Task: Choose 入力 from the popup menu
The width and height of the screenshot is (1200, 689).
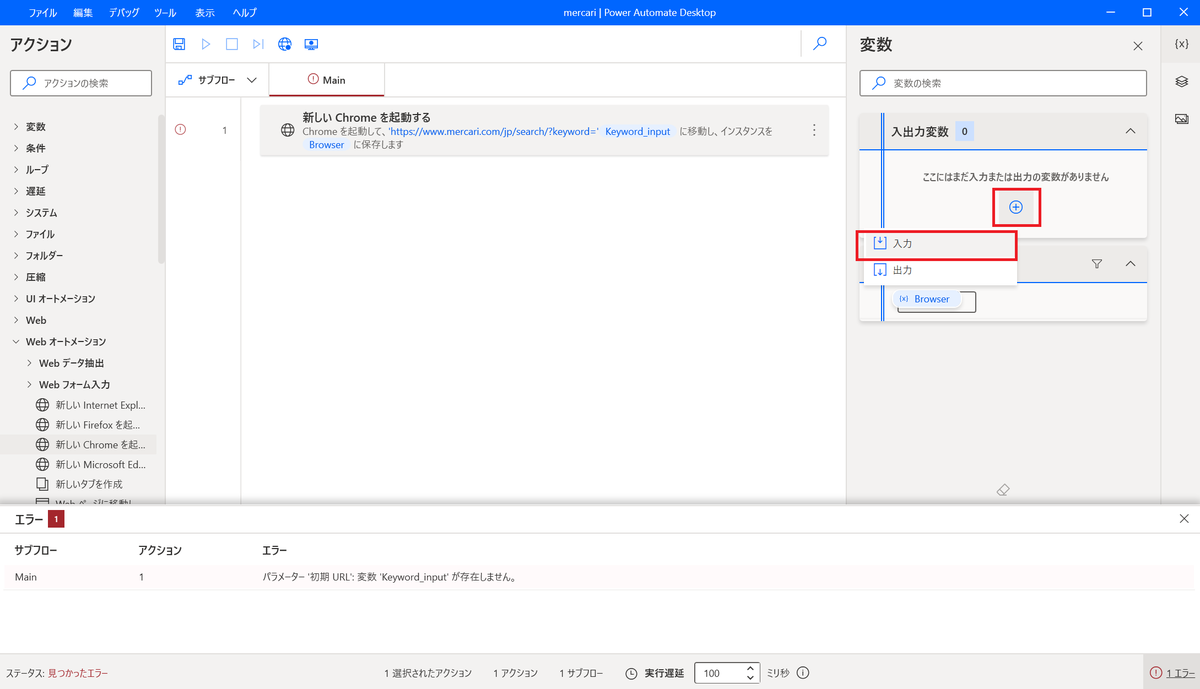Action: 940,244
